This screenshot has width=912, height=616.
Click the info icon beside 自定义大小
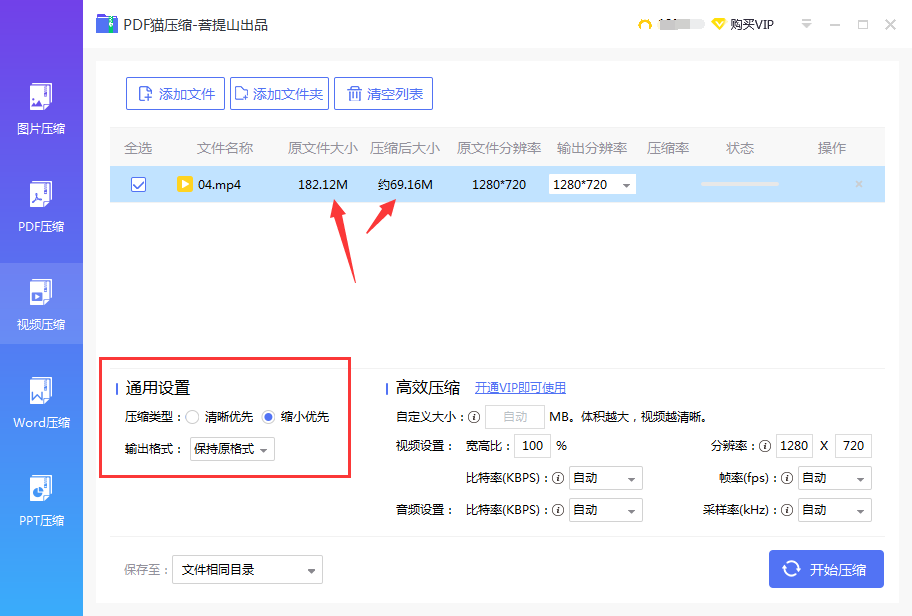pyautogui.click(x=474, y=417)
